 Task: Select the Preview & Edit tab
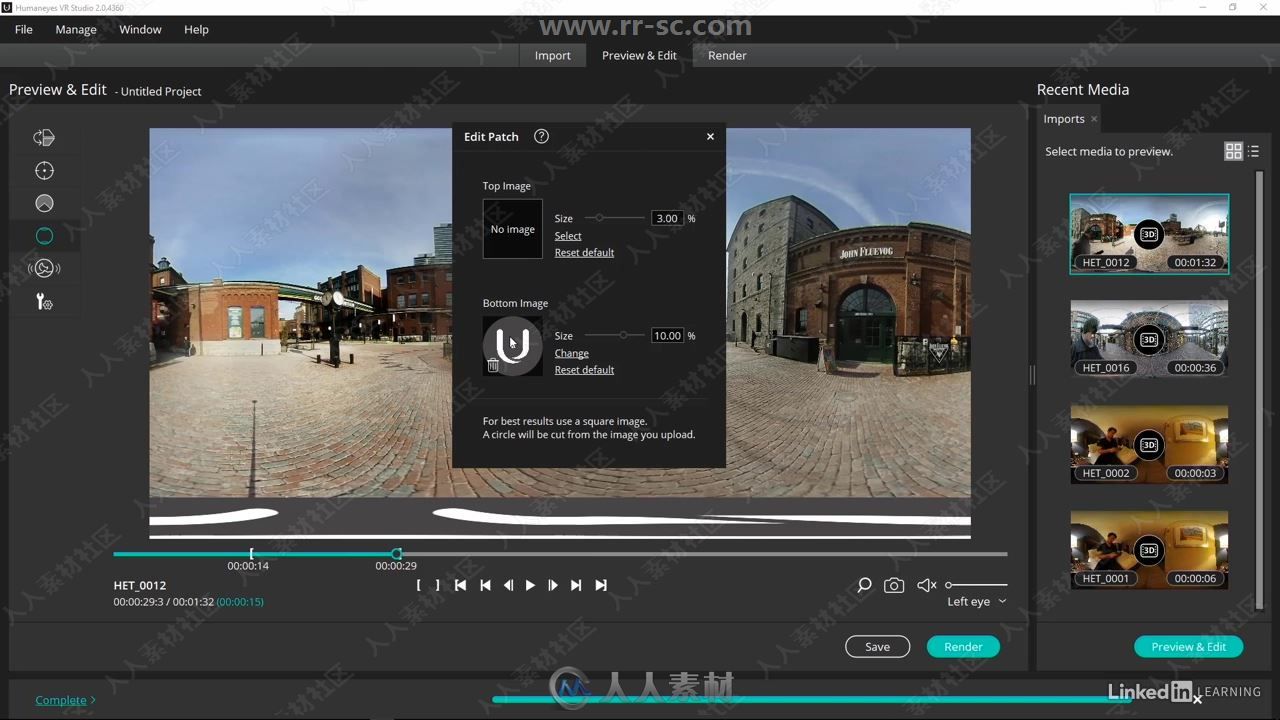point(639,55)
